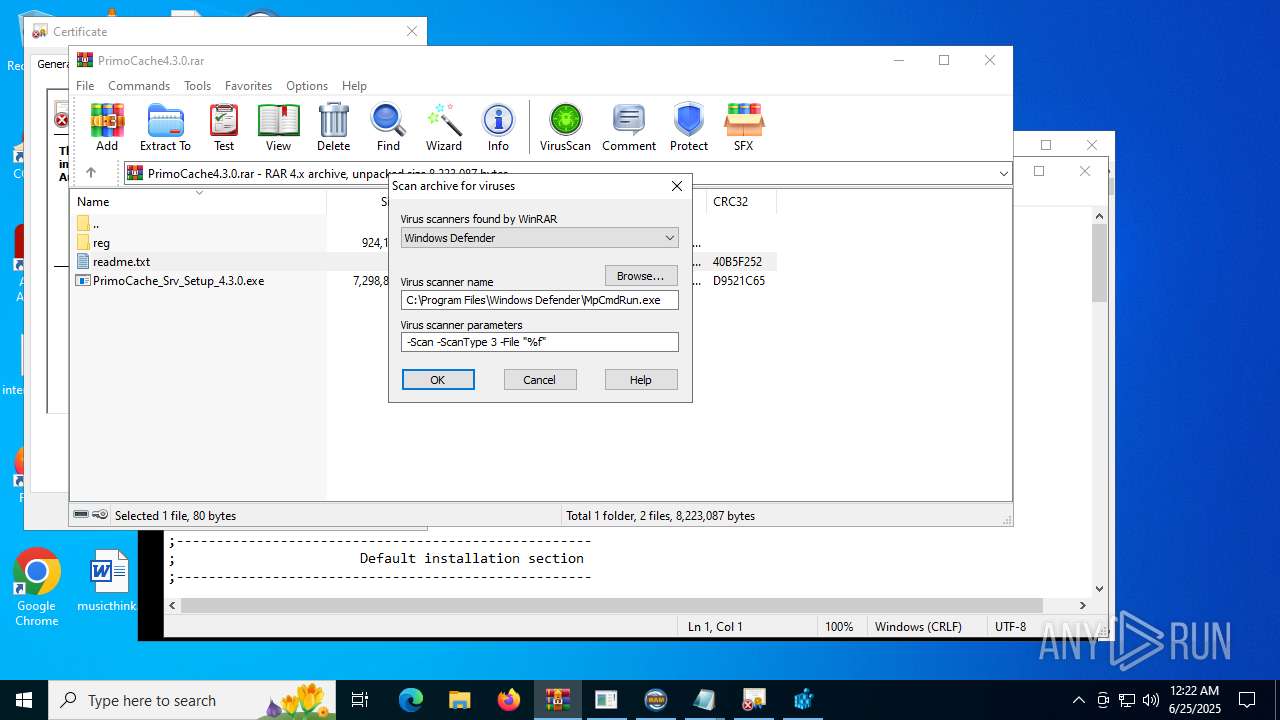Viewport: 1280px width, 720px height.
Task: Click 100% zoom in Notepad status bar
Action: [839, 627]
